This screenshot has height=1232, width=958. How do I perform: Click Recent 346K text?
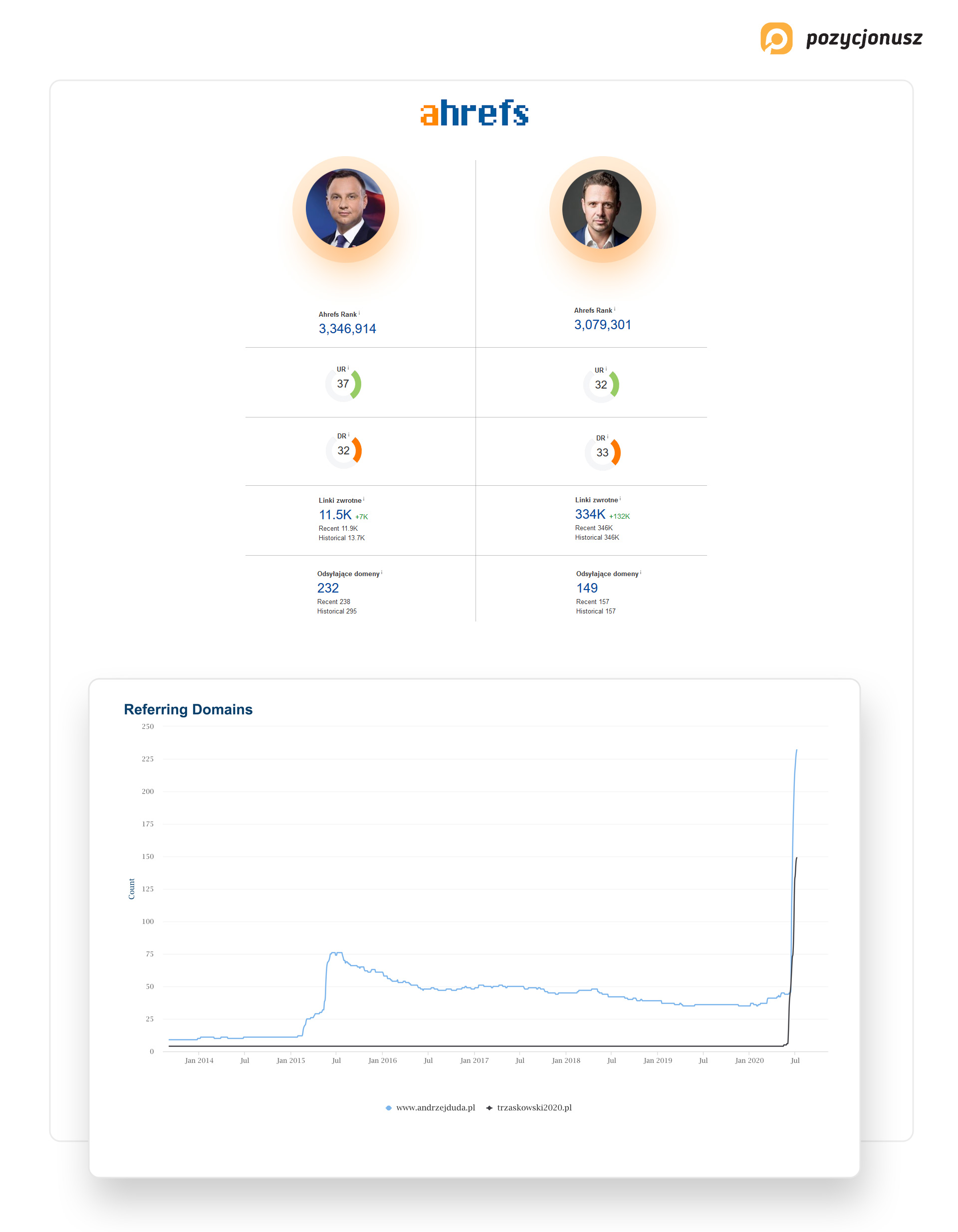point(594,528)
